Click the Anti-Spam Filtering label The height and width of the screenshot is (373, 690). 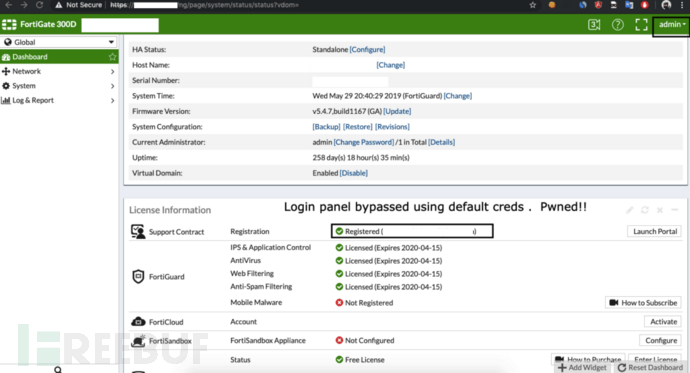[x=261, y=286]
